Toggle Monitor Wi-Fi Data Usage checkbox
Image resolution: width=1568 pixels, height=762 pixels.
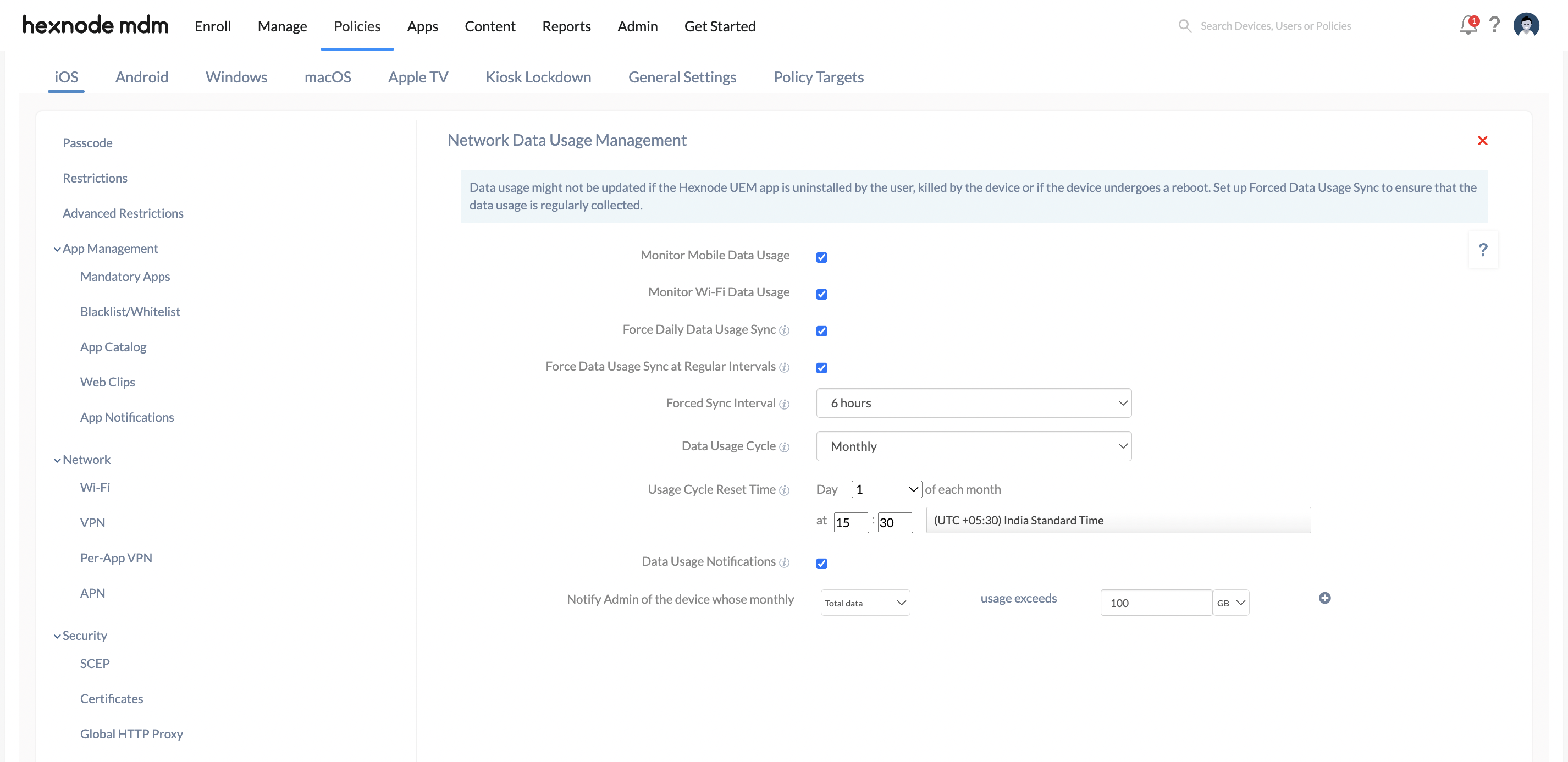point(821,294)
